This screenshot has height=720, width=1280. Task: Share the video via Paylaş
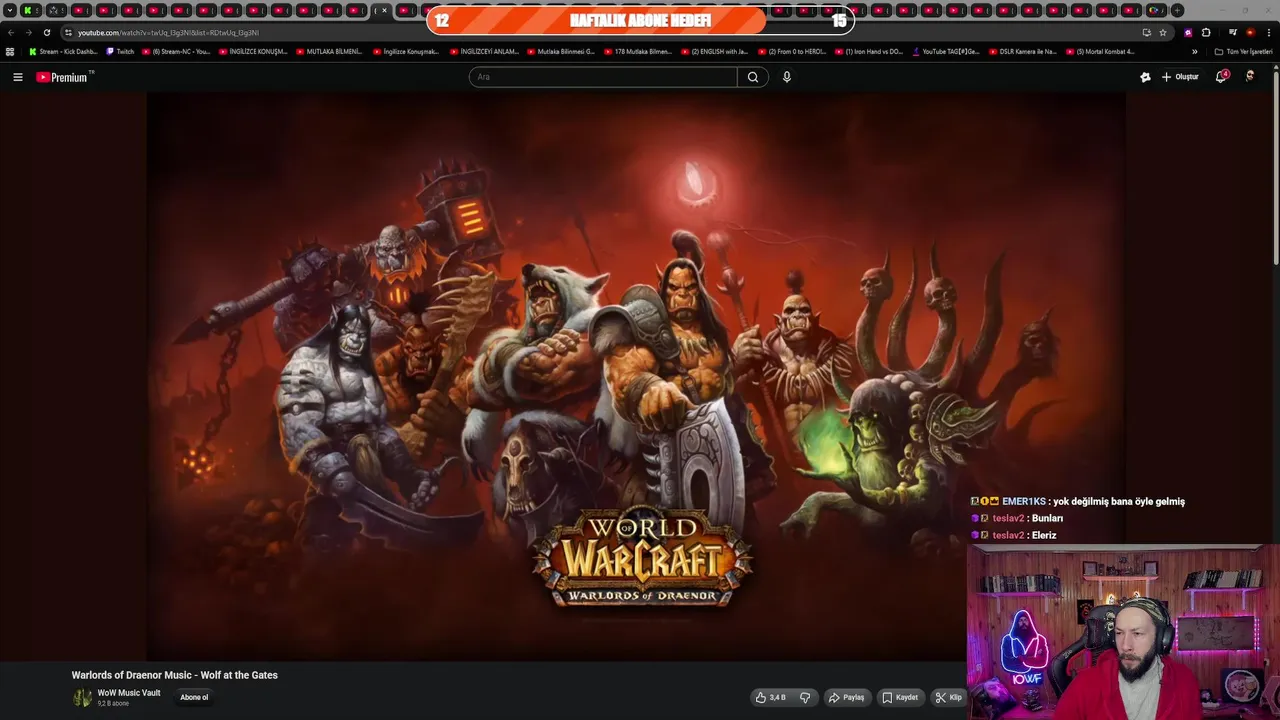tap(846, 697)
